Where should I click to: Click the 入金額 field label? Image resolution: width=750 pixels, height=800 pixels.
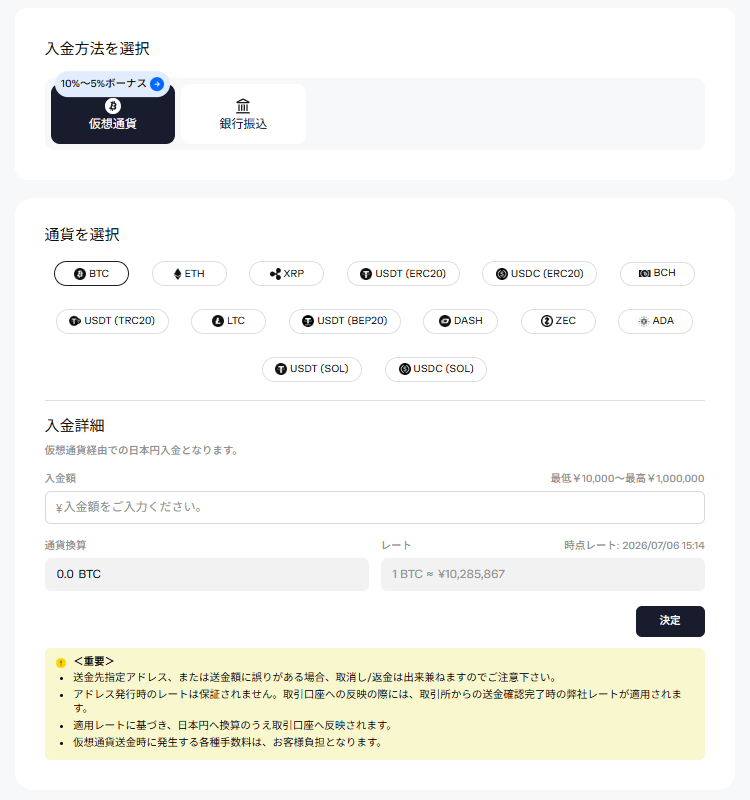tap(60, 479)
